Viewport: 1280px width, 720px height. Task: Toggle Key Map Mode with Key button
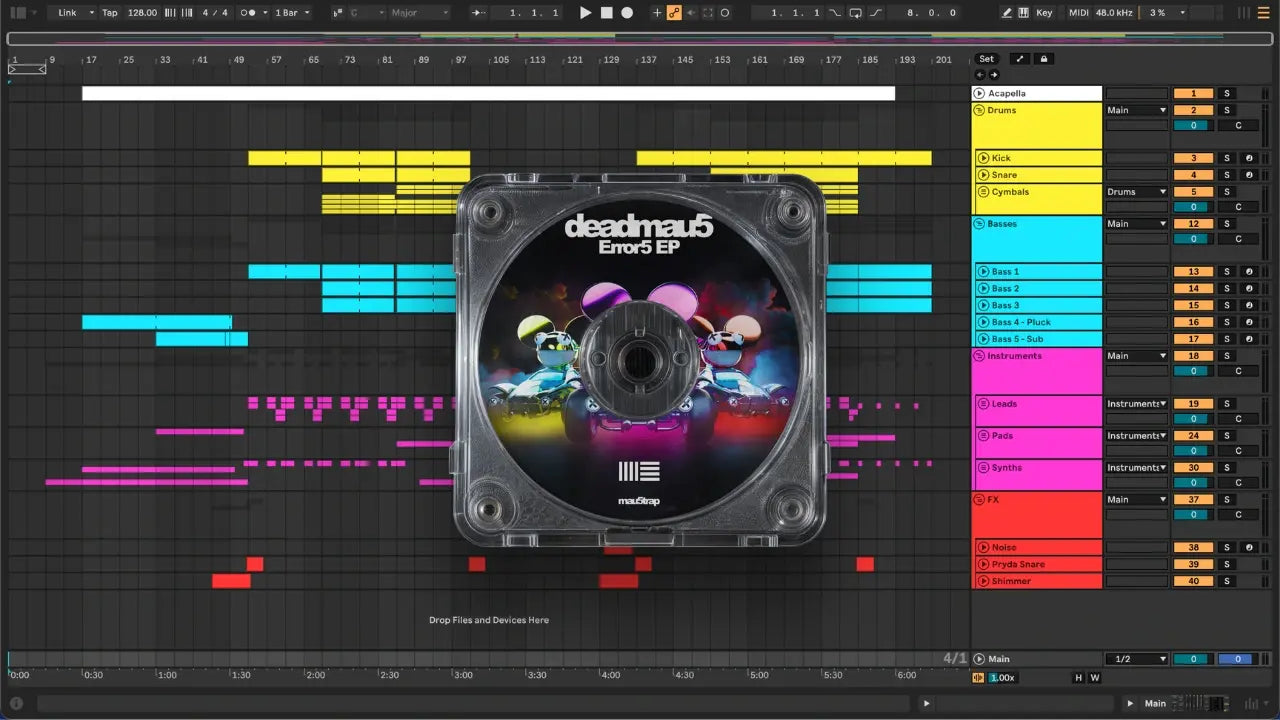pyautogui.click(x=1044, y=13)
